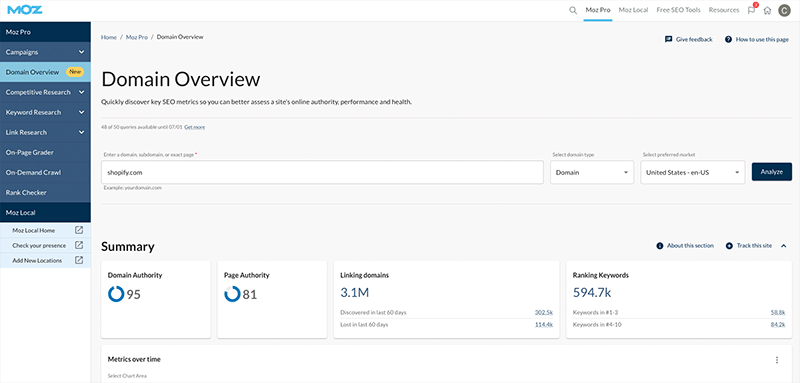Click the Domain Authority donut chart

point(116,294)
